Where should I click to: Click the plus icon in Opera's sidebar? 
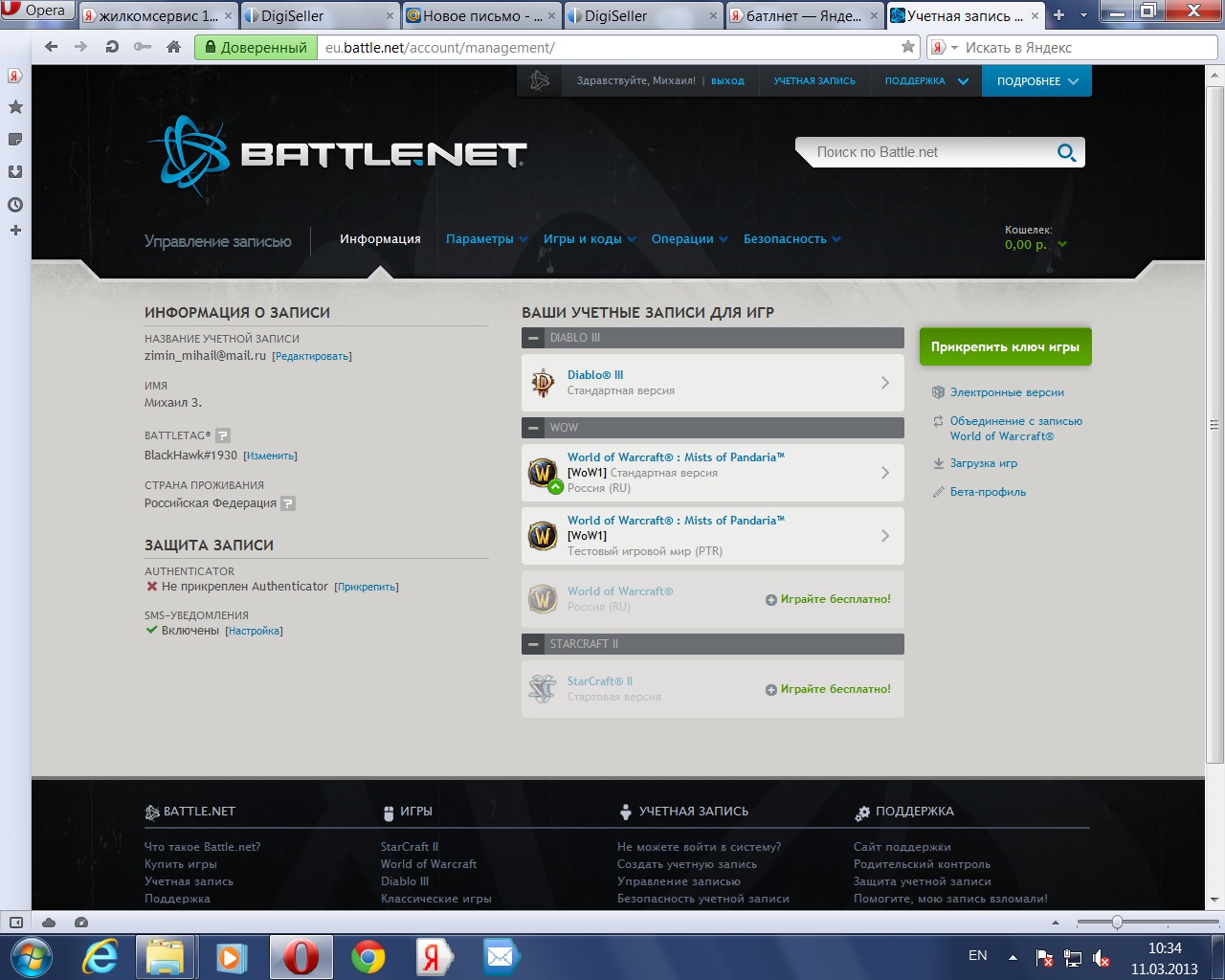tap(15, 231)
